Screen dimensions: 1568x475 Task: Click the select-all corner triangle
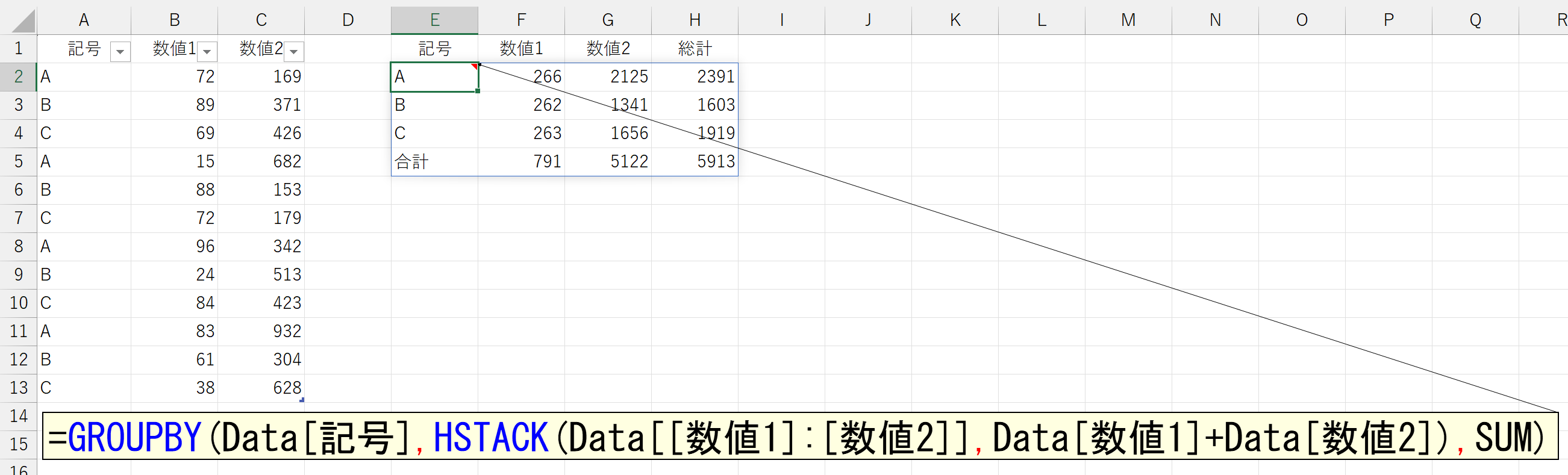click(x=23, y=21)
